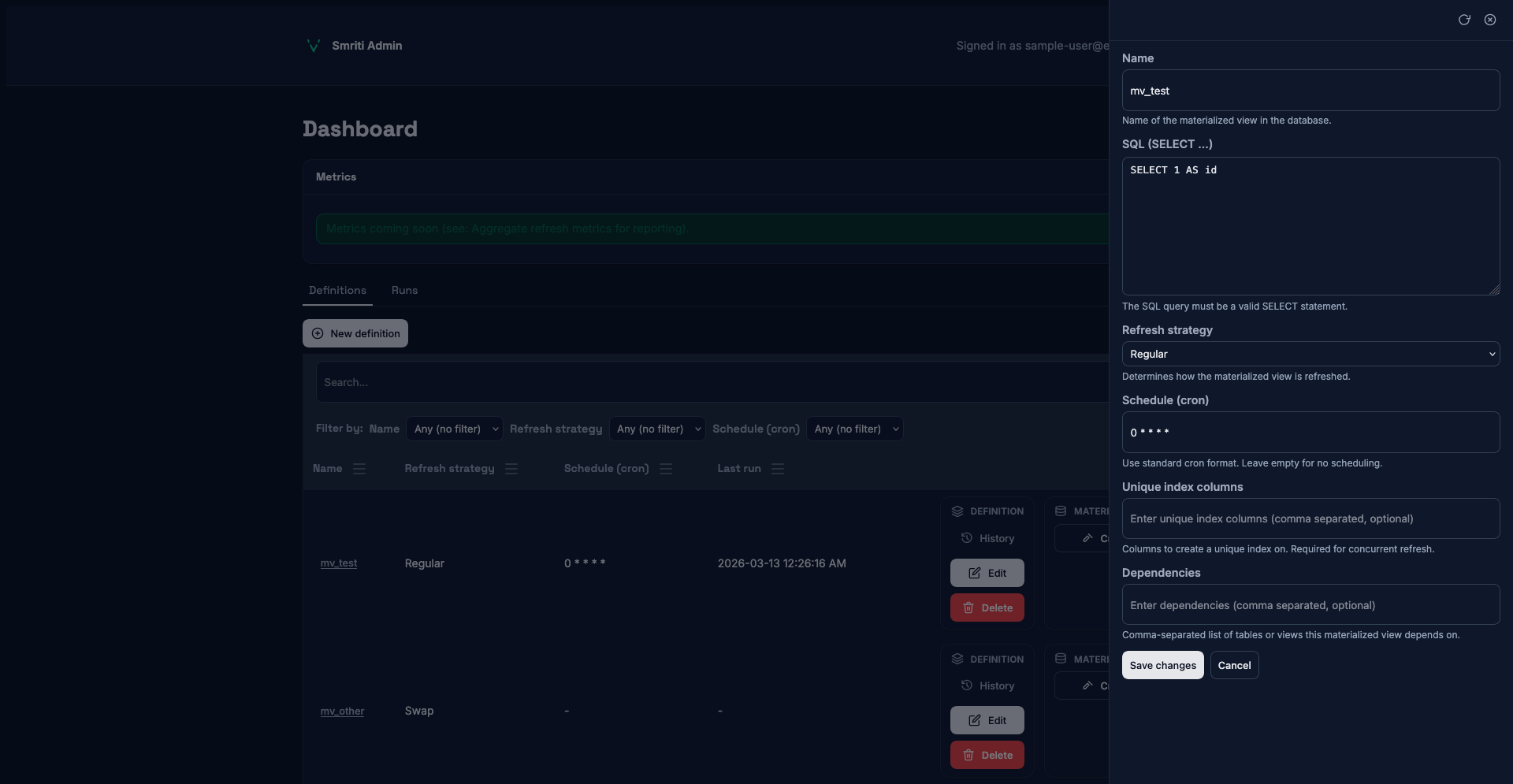This screenshot has height=784, width=1513.
Task: Open History for the mv_other definition
Action: 987,686
